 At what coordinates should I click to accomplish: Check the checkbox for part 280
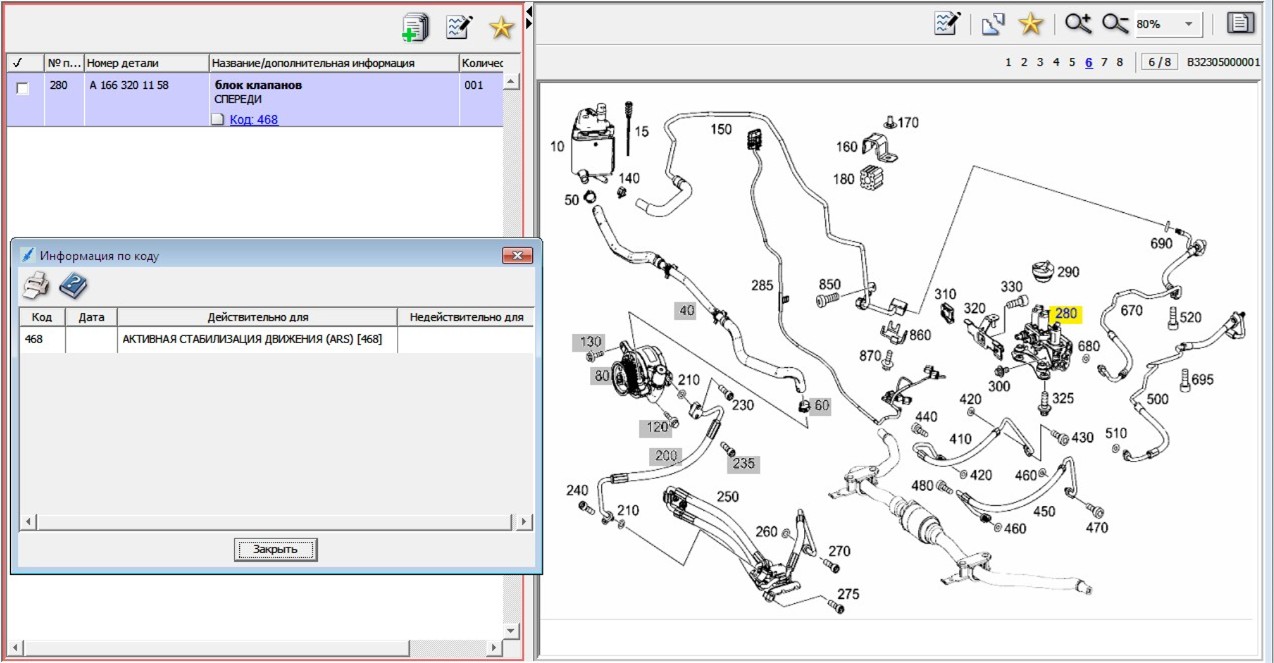[x=23, y=88]
